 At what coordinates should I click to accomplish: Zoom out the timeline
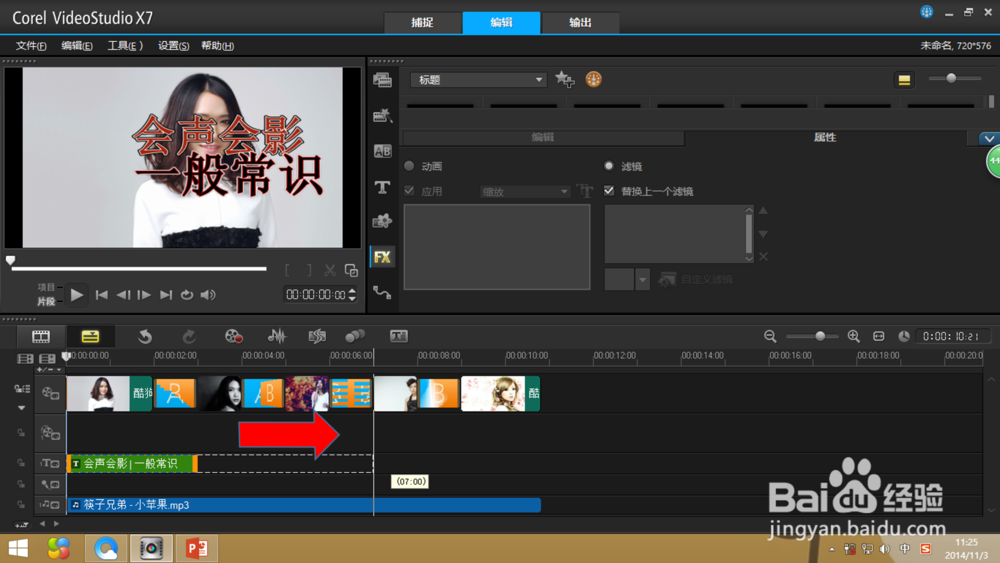pos(770,336)
